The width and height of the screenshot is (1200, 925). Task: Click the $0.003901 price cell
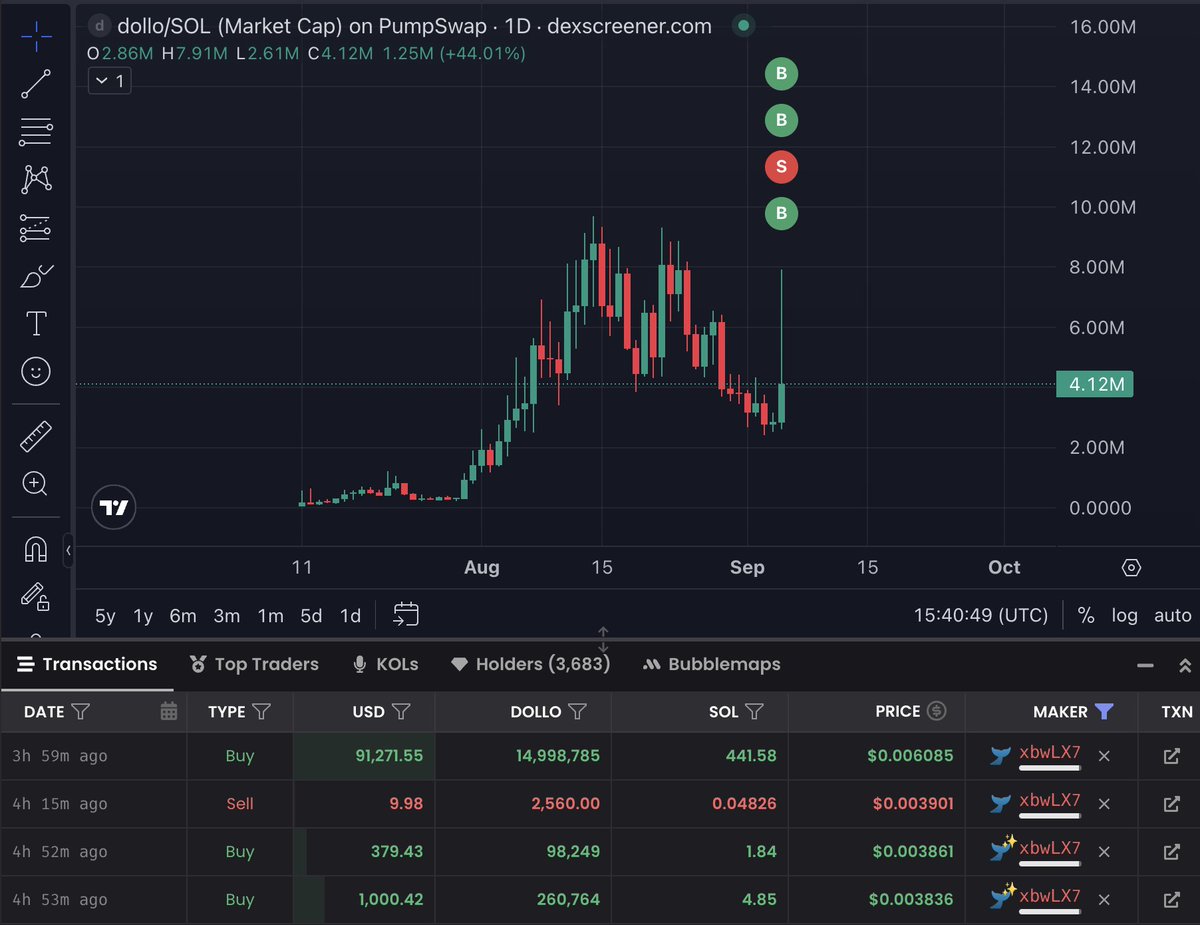913,804
